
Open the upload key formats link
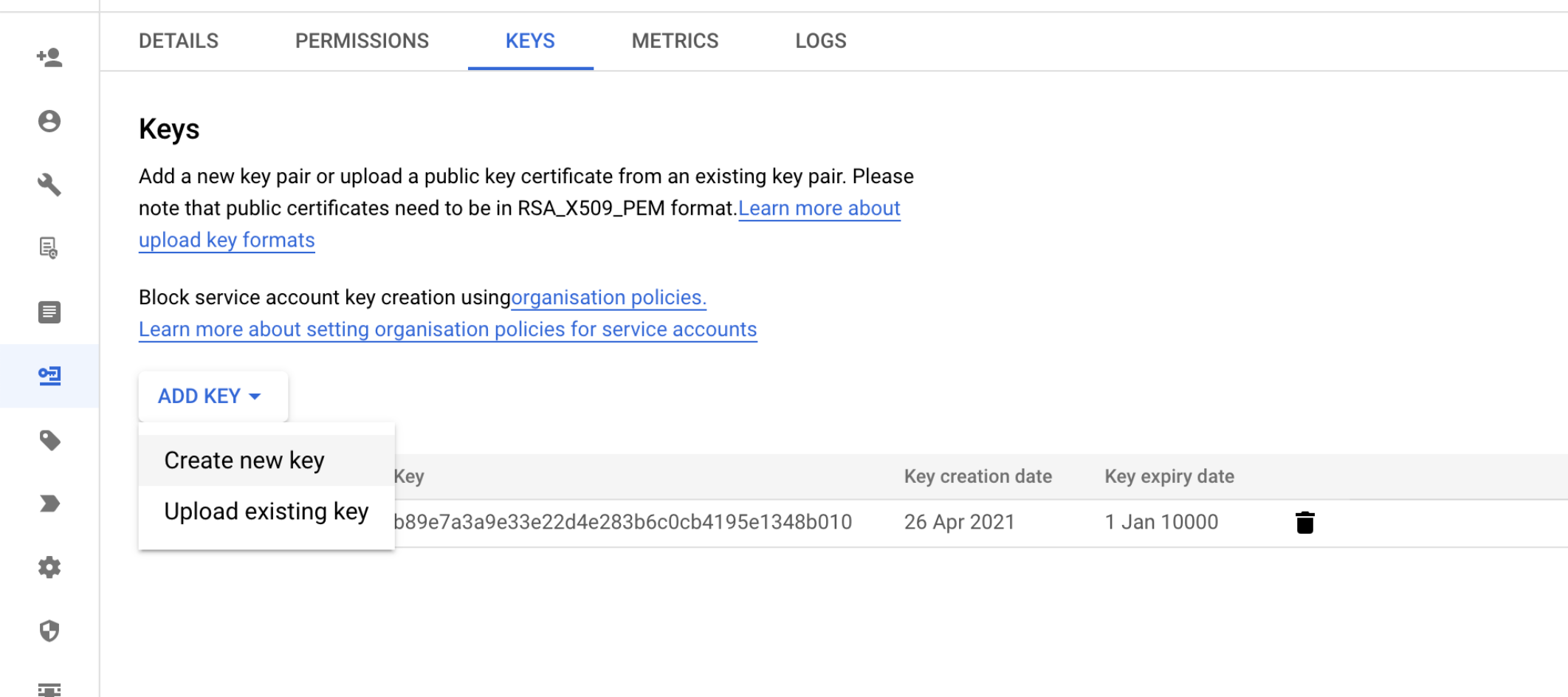(227, 241)
